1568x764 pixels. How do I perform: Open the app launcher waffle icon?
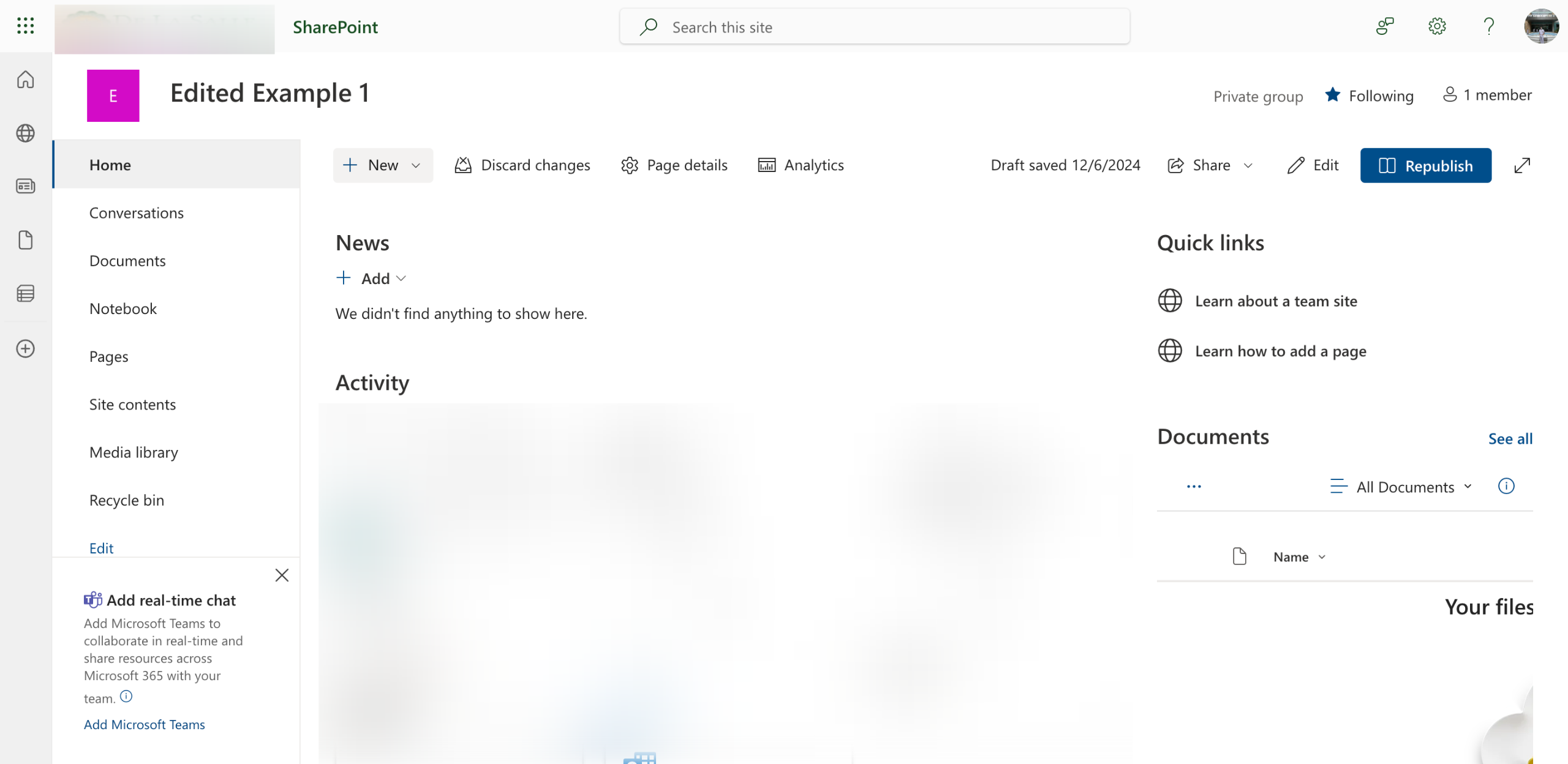pos(25,26)
